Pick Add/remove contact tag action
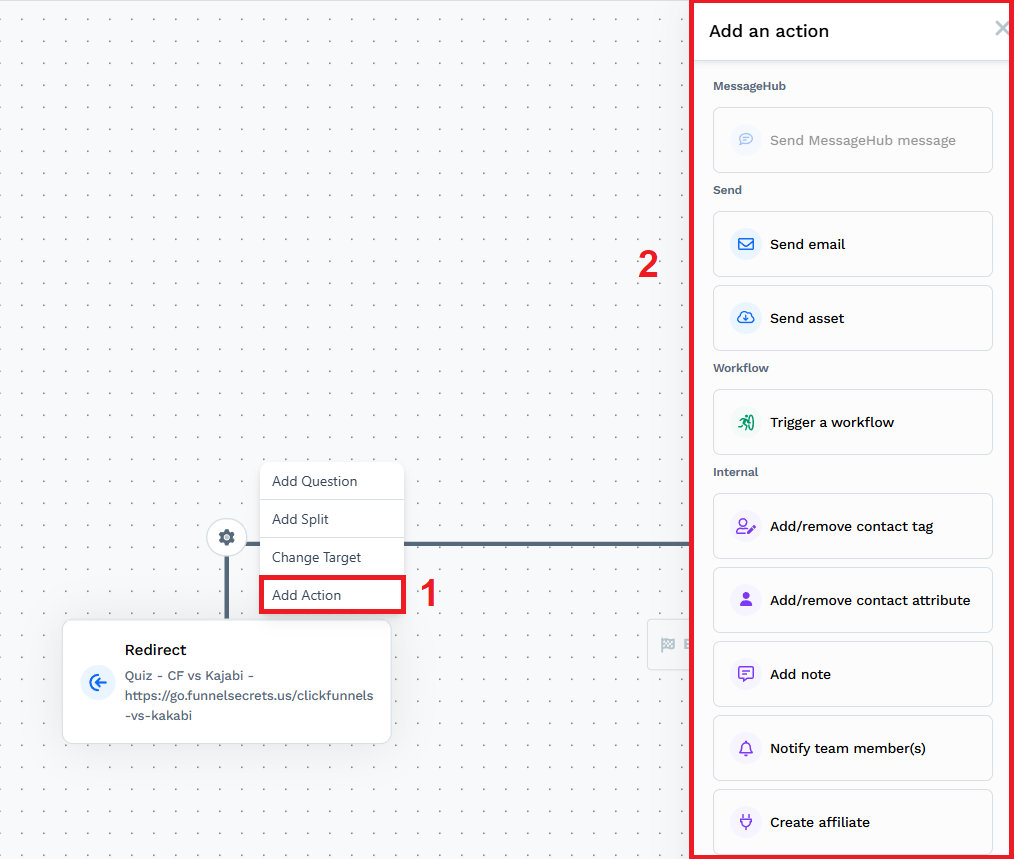Viewport: 1014px width, 859px height. click(852, 526)
